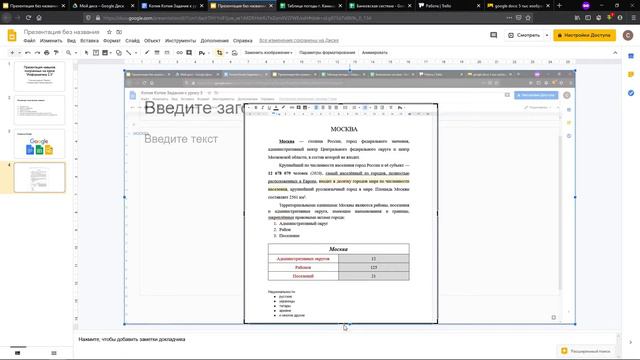Add new slide plus button
Viewport: 640px width, 360px height.
coord(12,53)
